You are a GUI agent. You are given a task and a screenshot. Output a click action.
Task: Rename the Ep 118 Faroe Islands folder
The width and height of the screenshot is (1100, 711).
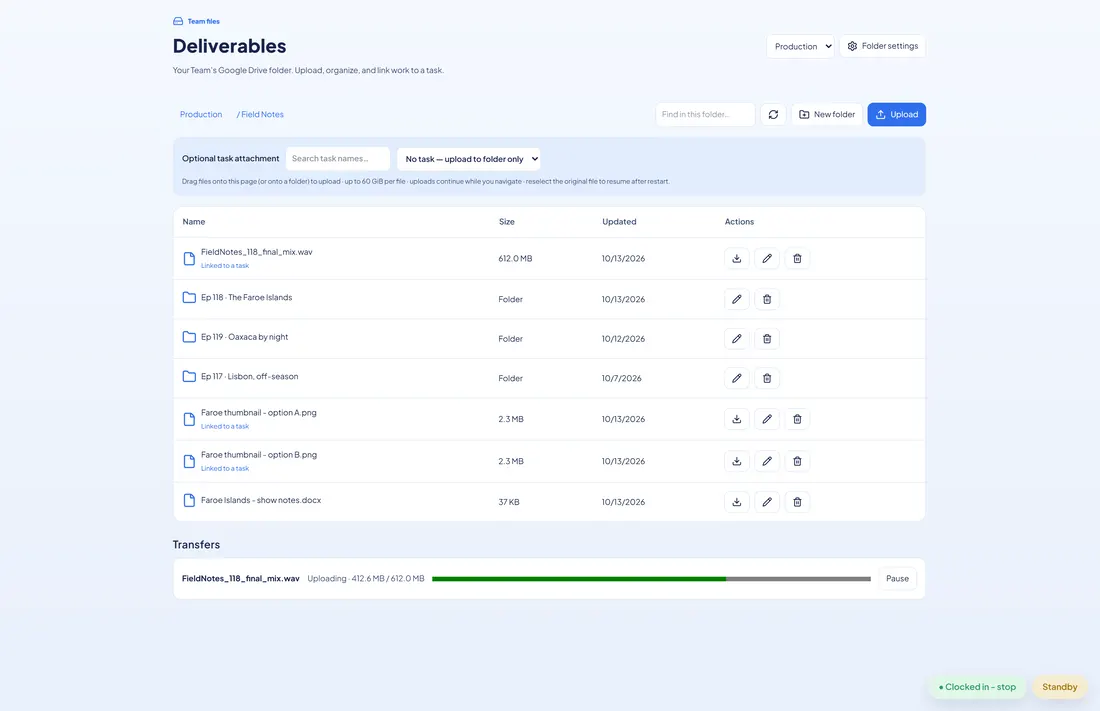[737, 299]
